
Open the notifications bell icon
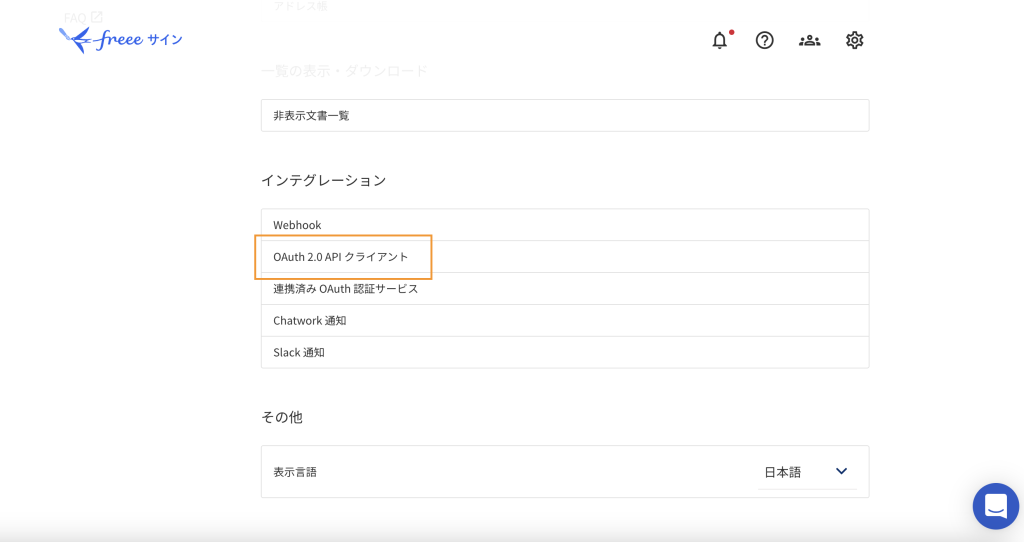(719, 41)
